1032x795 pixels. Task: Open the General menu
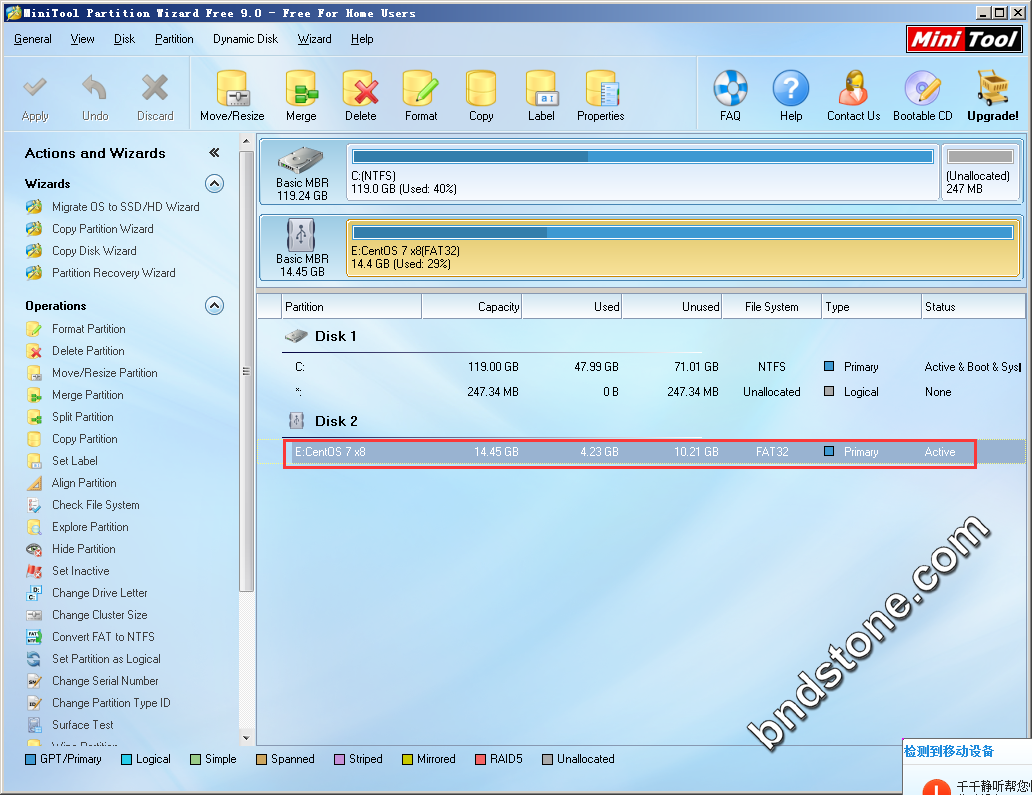tap(33, 39)
